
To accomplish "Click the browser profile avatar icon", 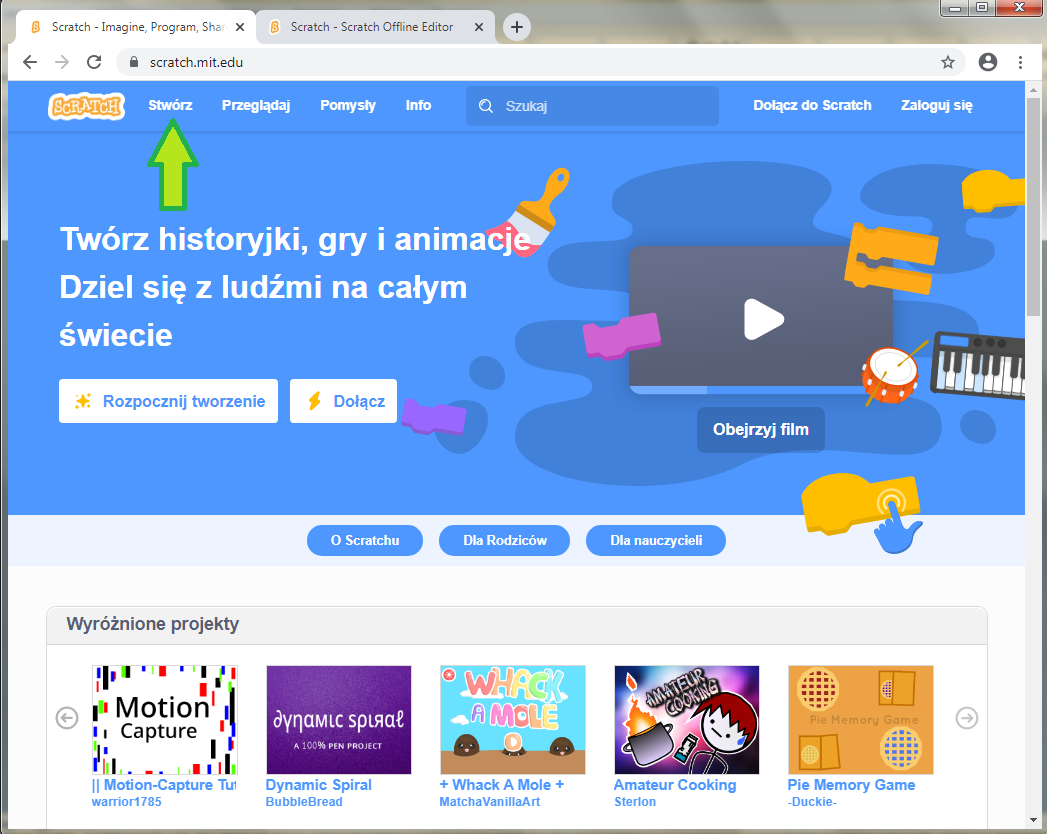I will pyautogui.click(x=988, y=61).
